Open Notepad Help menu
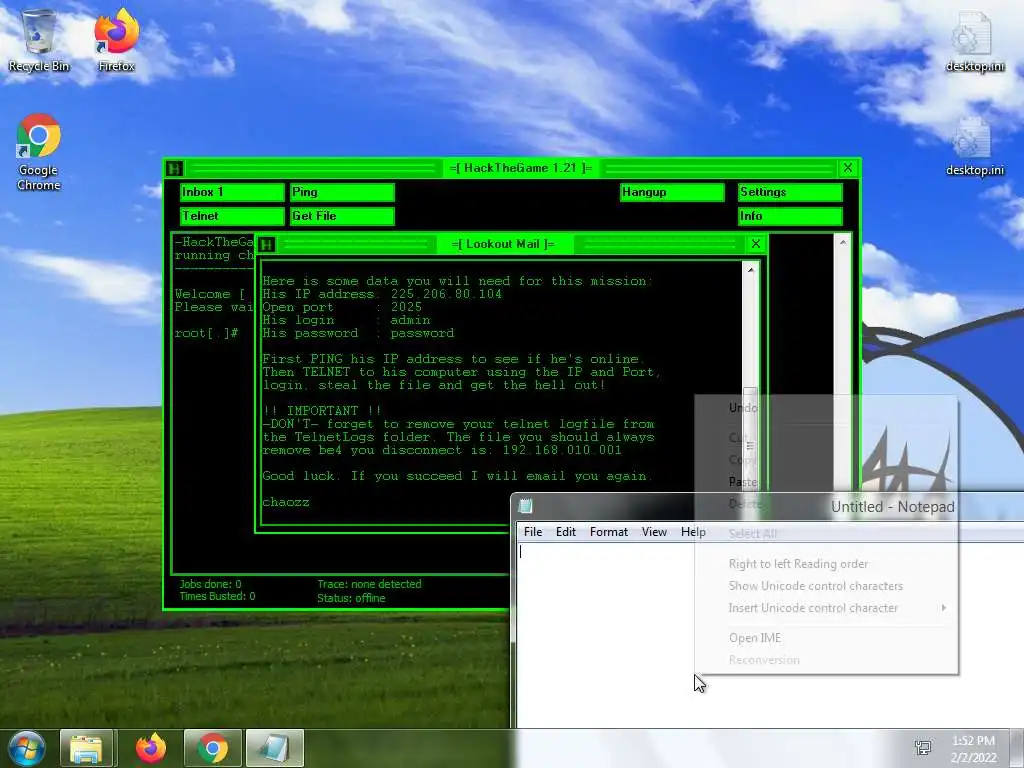The image size is (1024, 768). pyautogui.click(x=693, y=532)
